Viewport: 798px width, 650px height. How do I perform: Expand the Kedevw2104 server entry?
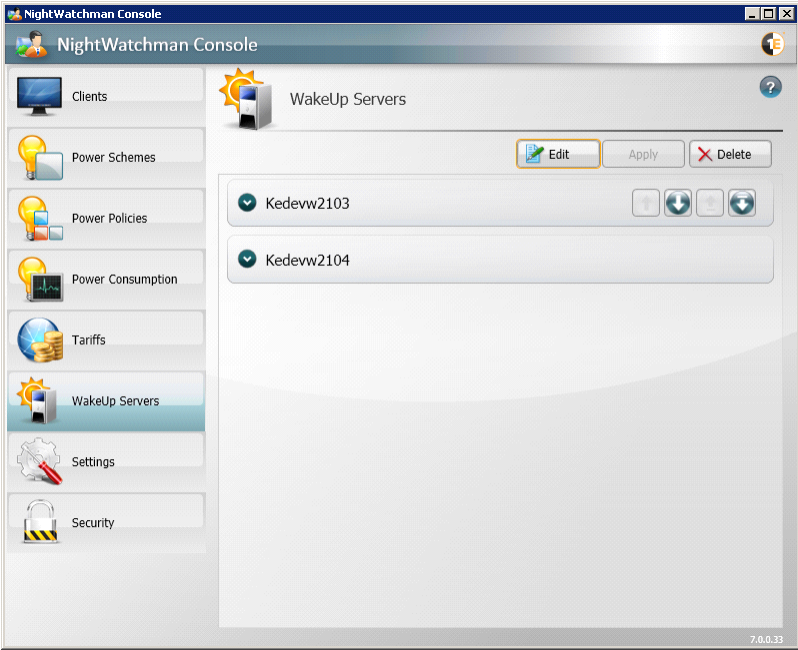(247, 260)
